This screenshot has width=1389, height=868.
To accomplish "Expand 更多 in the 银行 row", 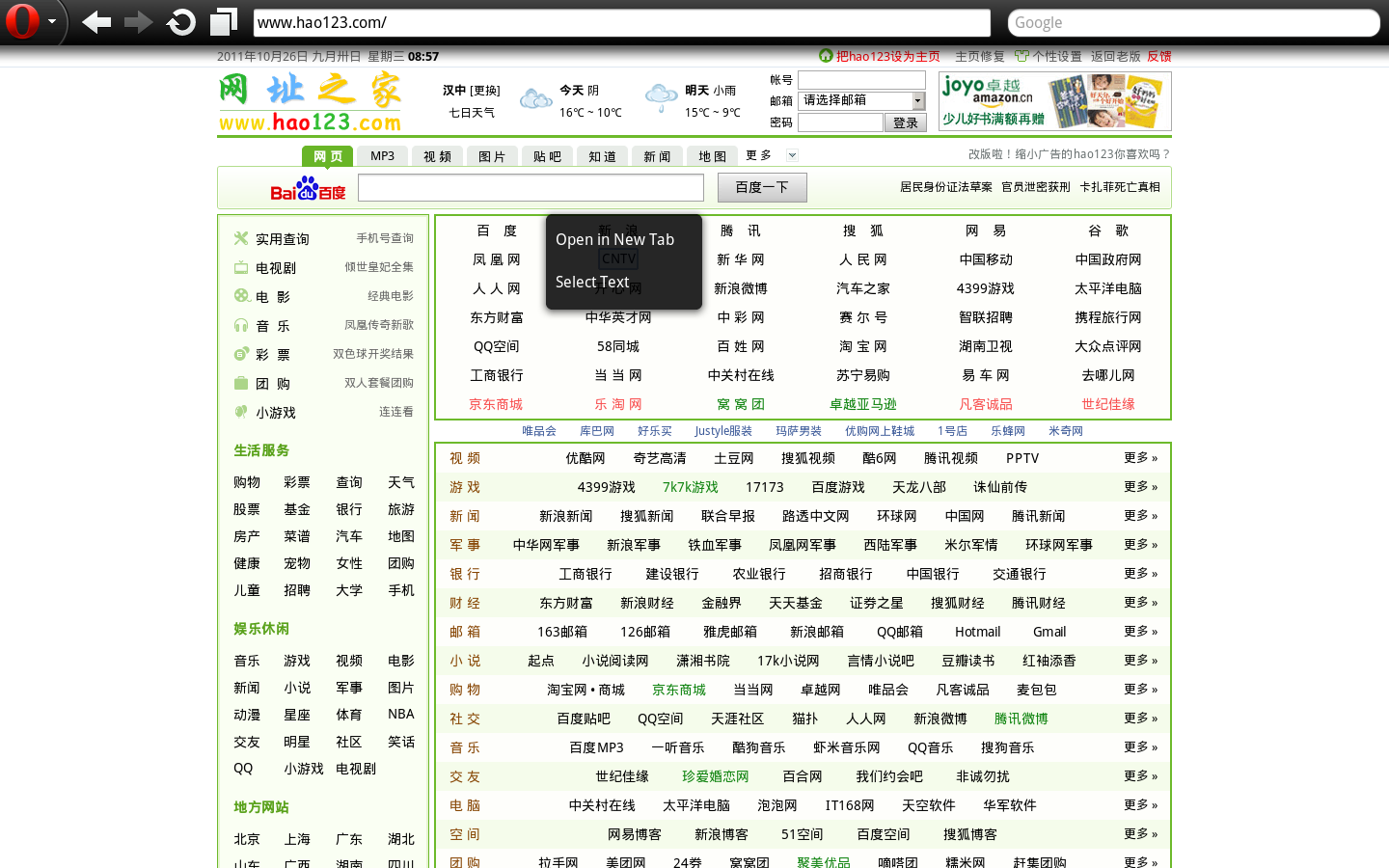I will pos(1140,574).
